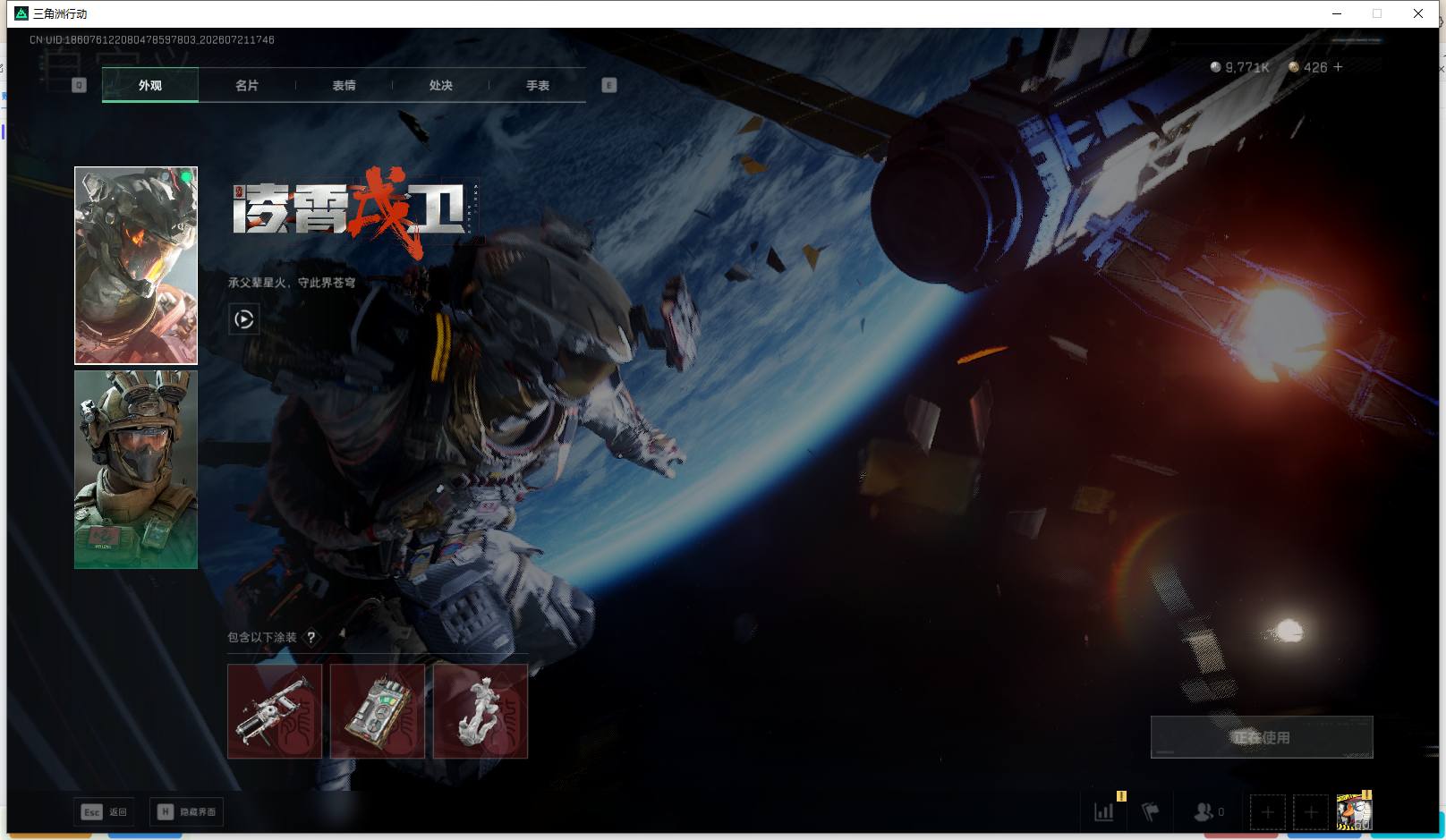Add a teammate via the first plus slot
Viewport: 1446px width, 840px height.
tap(1267, 812)
